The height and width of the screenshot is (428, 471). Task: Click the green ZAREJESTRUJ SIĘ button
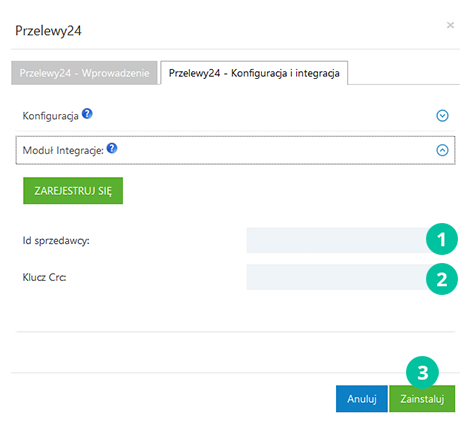click(73, 191)
